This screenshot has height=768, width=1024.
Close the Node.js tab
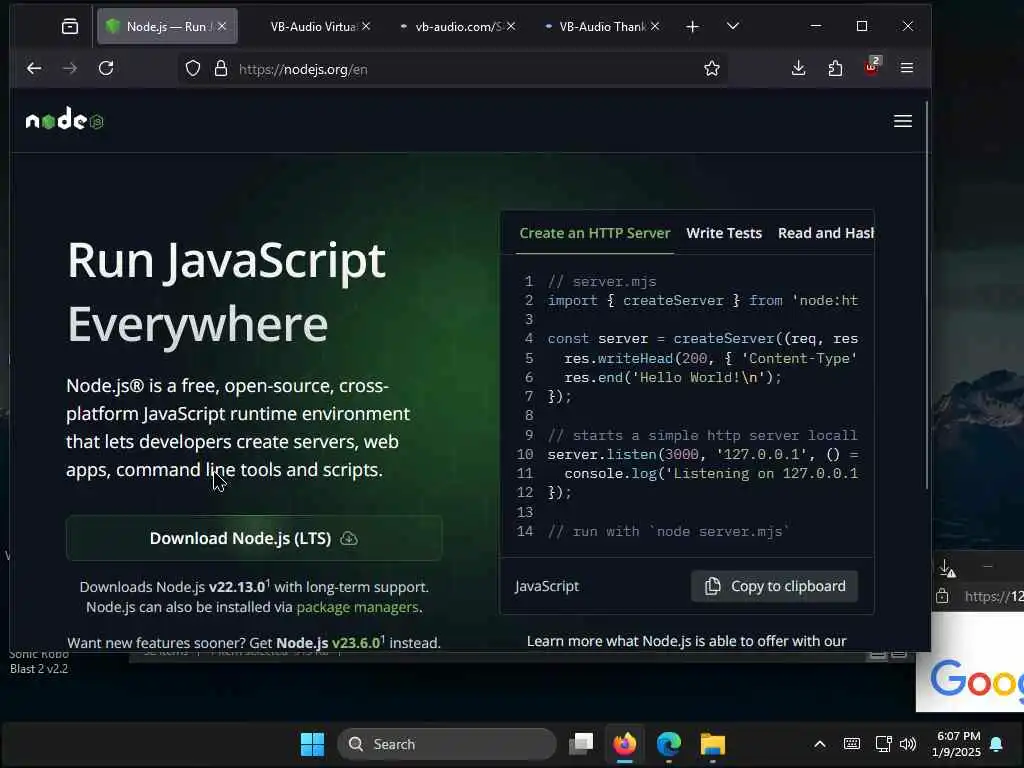tap(222, 26)
